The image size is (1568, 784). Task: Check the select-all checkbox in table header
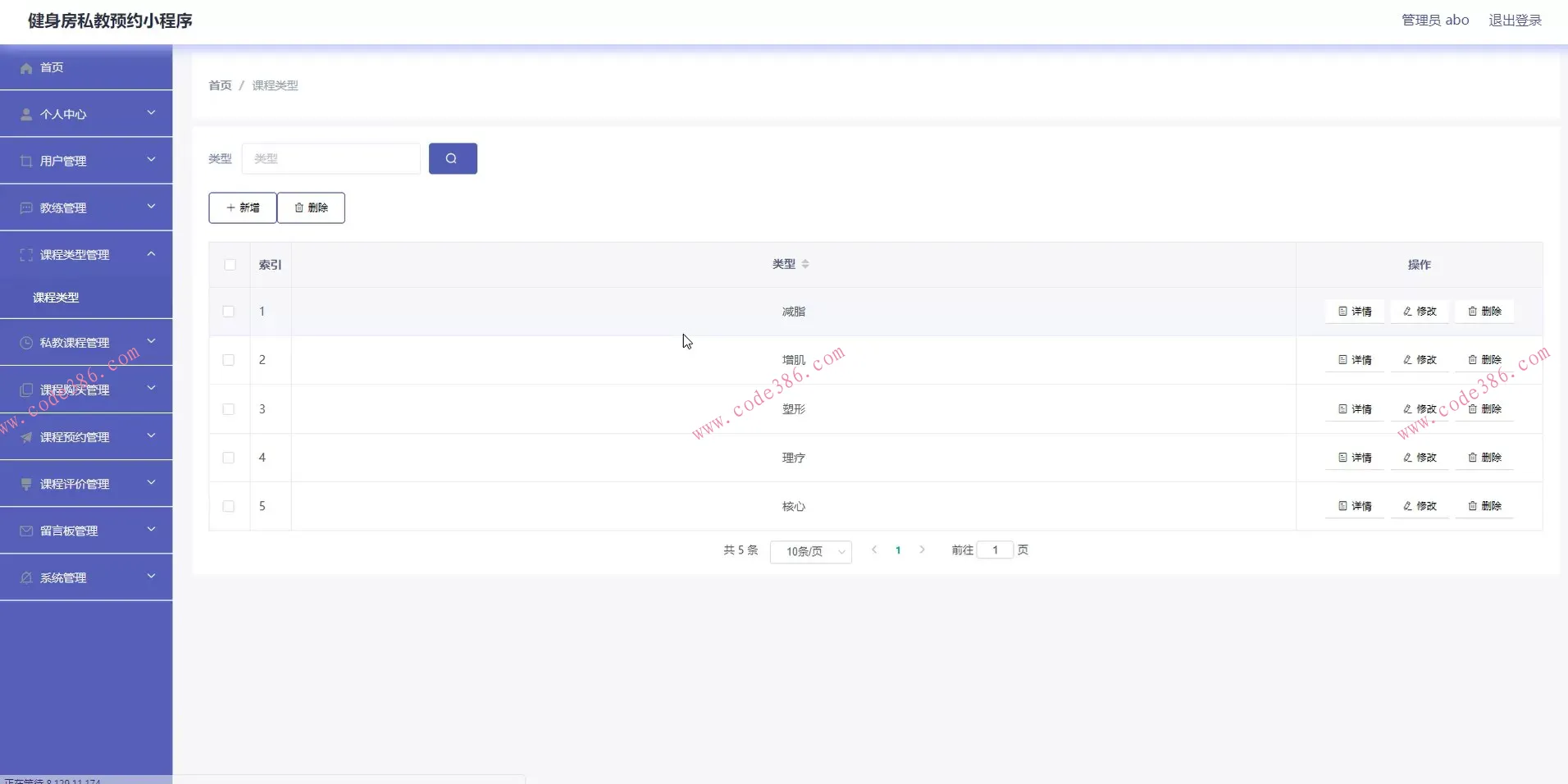(x=229, y=264)
